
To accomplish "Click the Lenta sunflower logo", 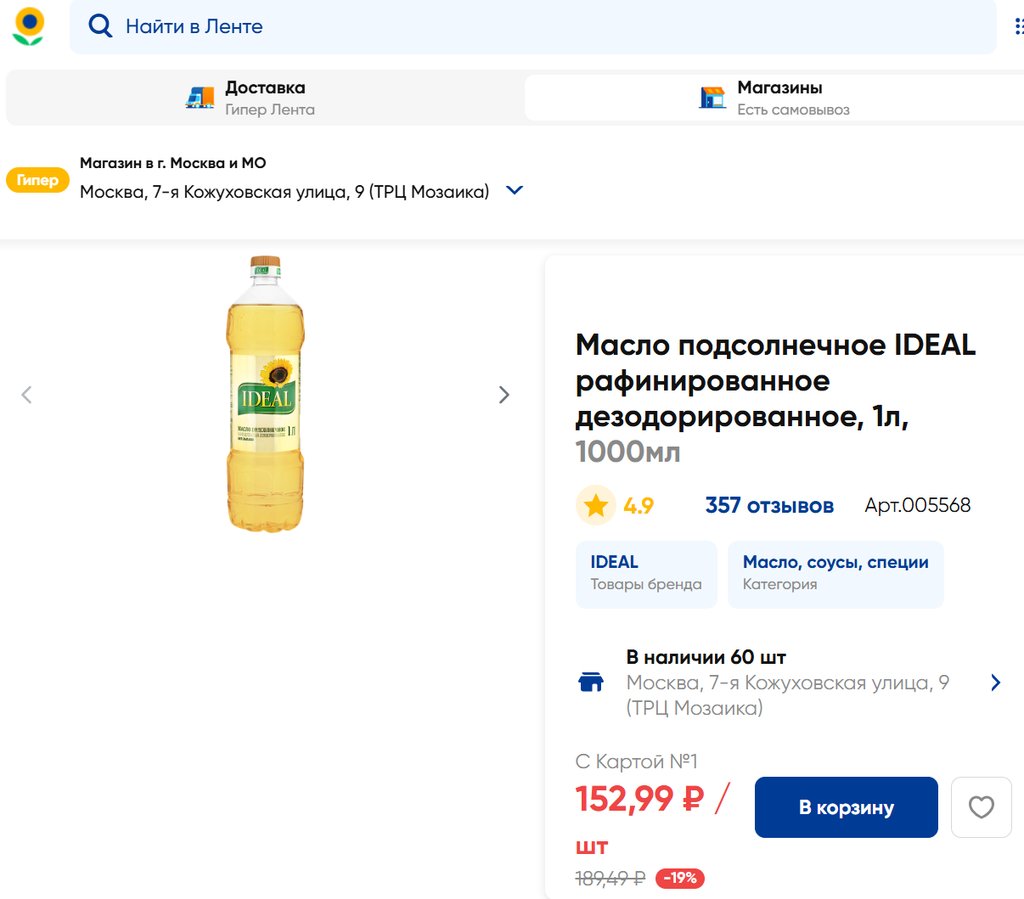I will (x=29, y=26).
